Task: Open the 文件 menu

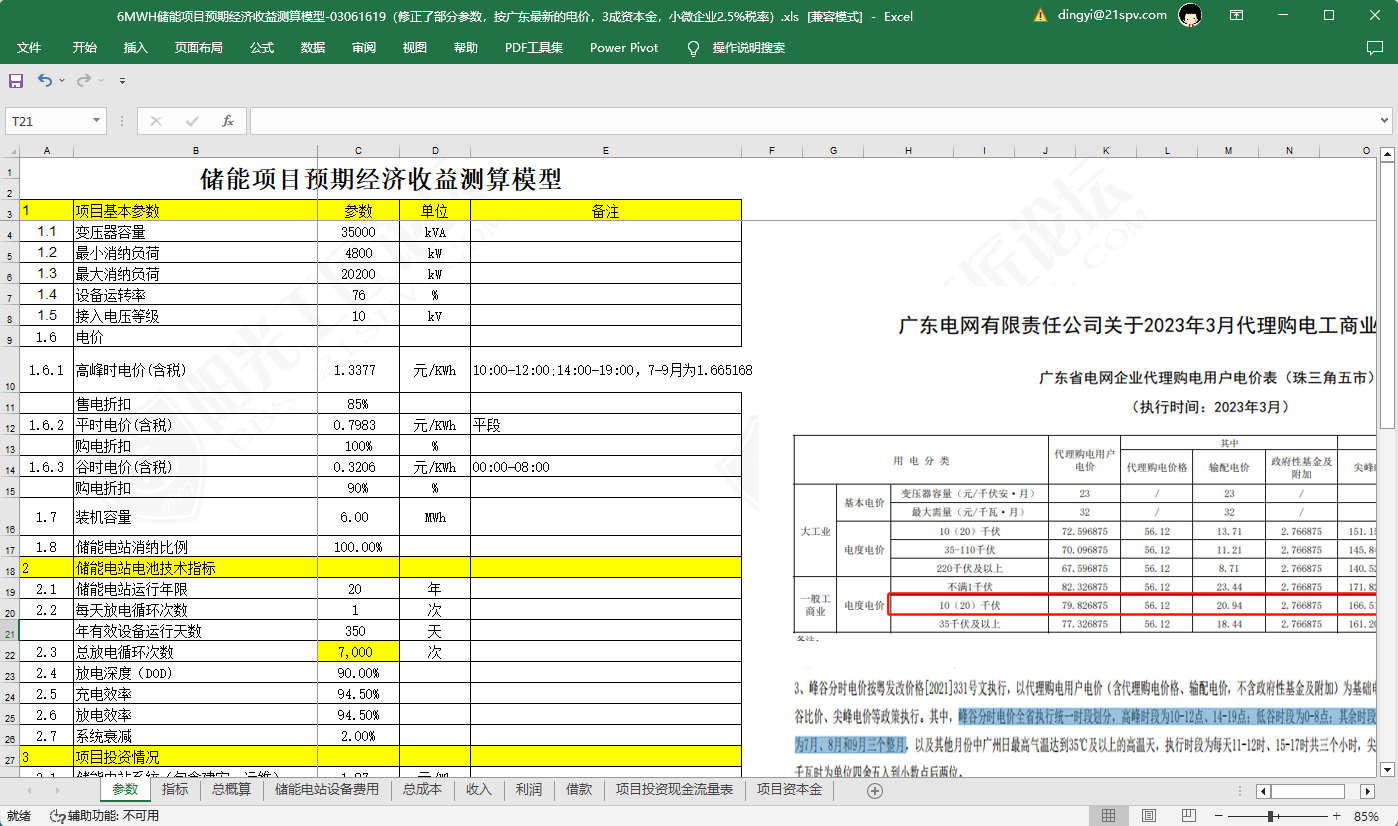Action: tap(29, 47)
